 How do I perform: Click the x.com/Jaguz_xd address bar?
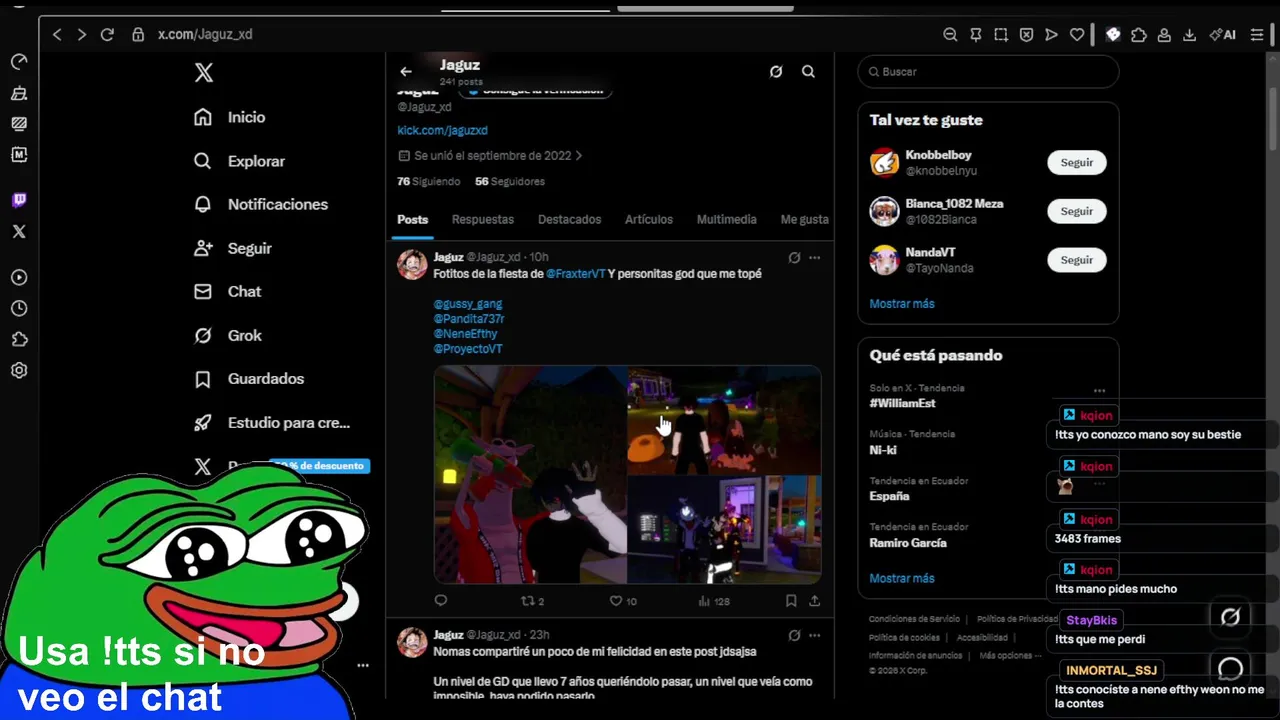(205, 34)
